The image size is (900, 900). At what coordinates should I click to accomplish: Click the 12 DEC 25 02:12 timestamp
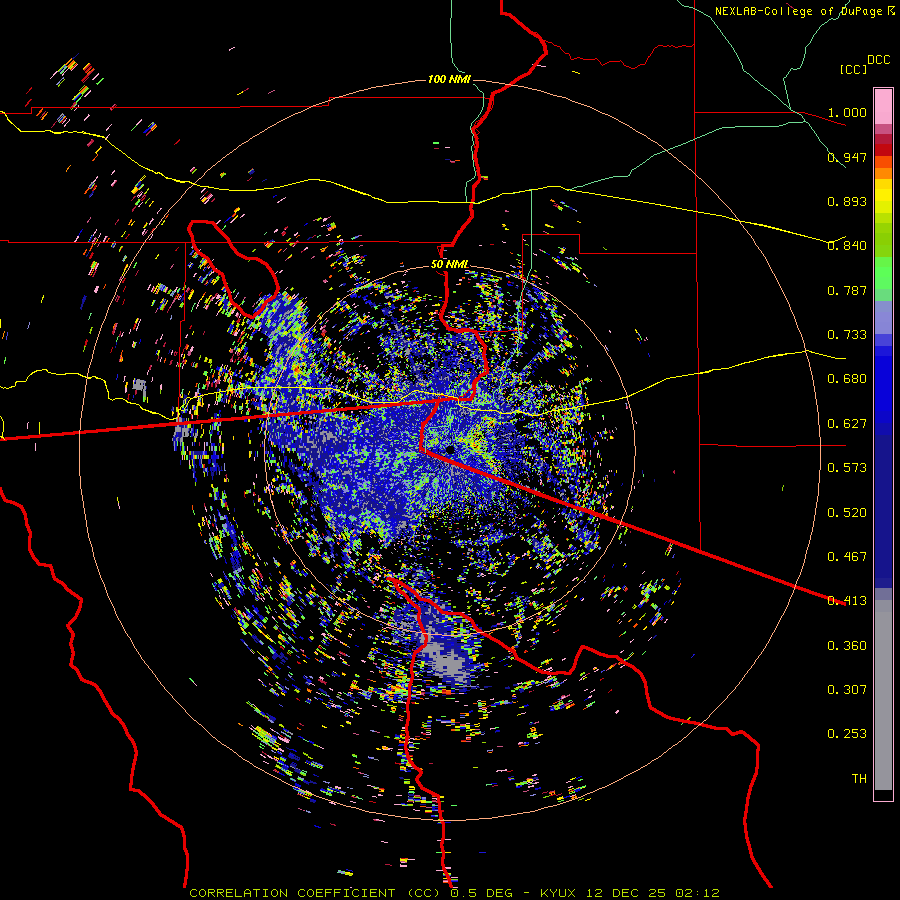click(653, 893)
